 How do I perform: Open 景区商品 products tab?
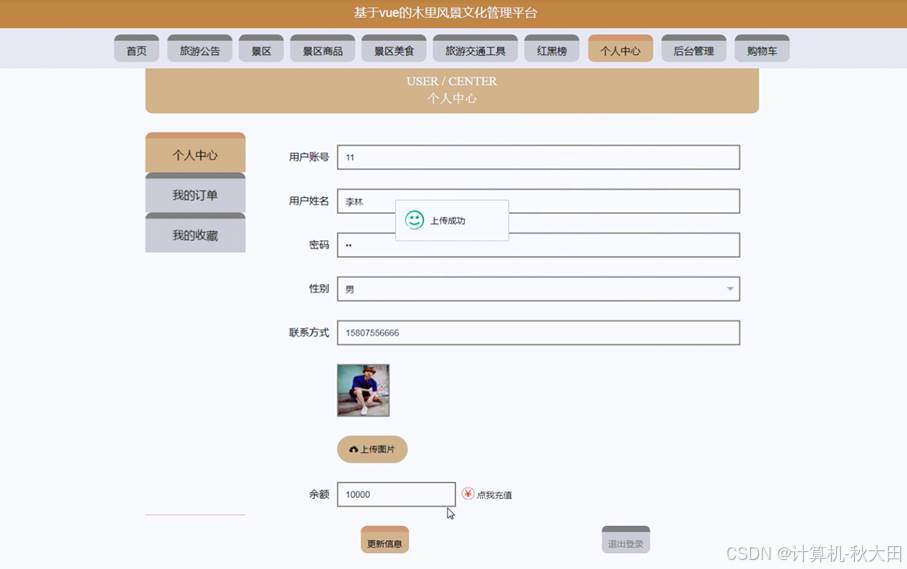(x=323, y=49)
